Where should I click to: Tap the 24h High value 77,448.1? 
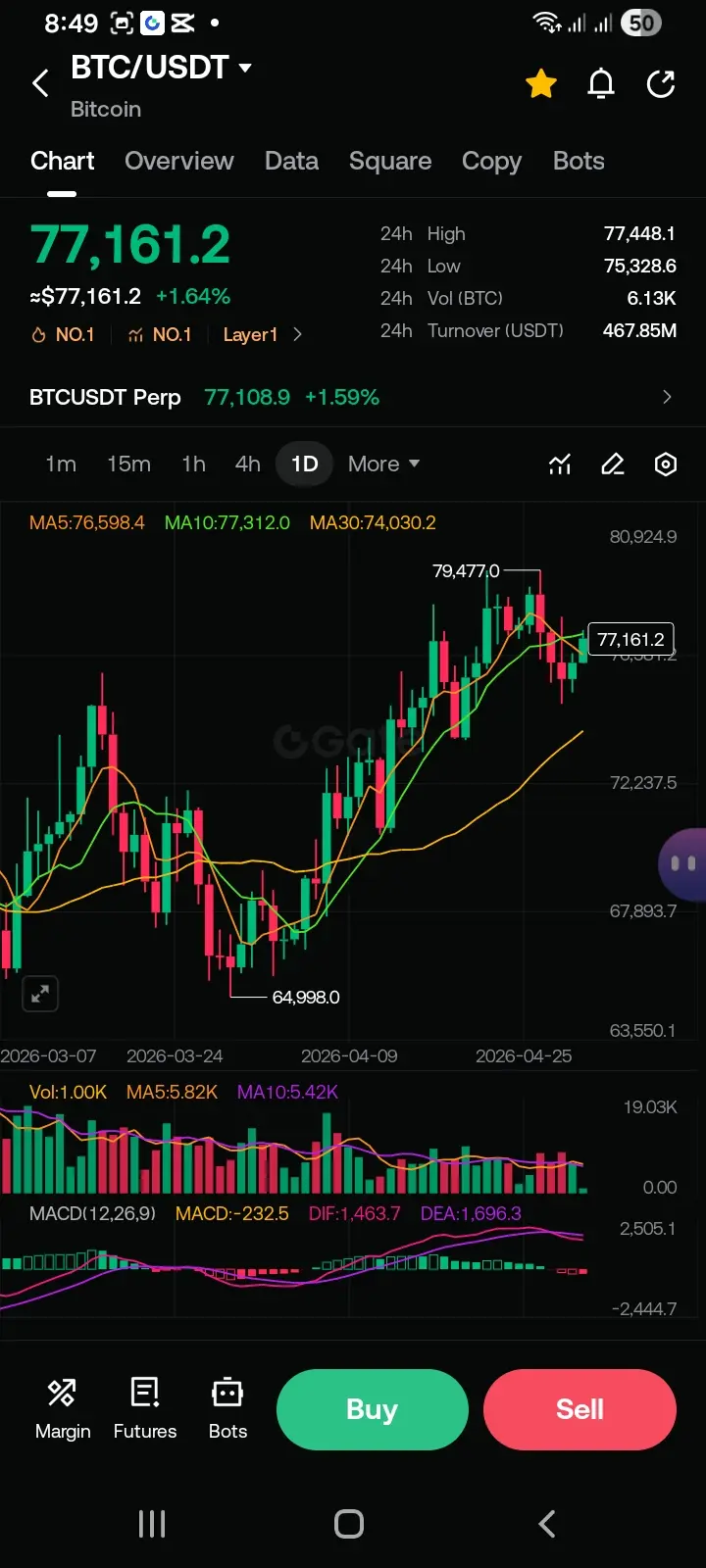pyautogui.click(x=639, y=233)
